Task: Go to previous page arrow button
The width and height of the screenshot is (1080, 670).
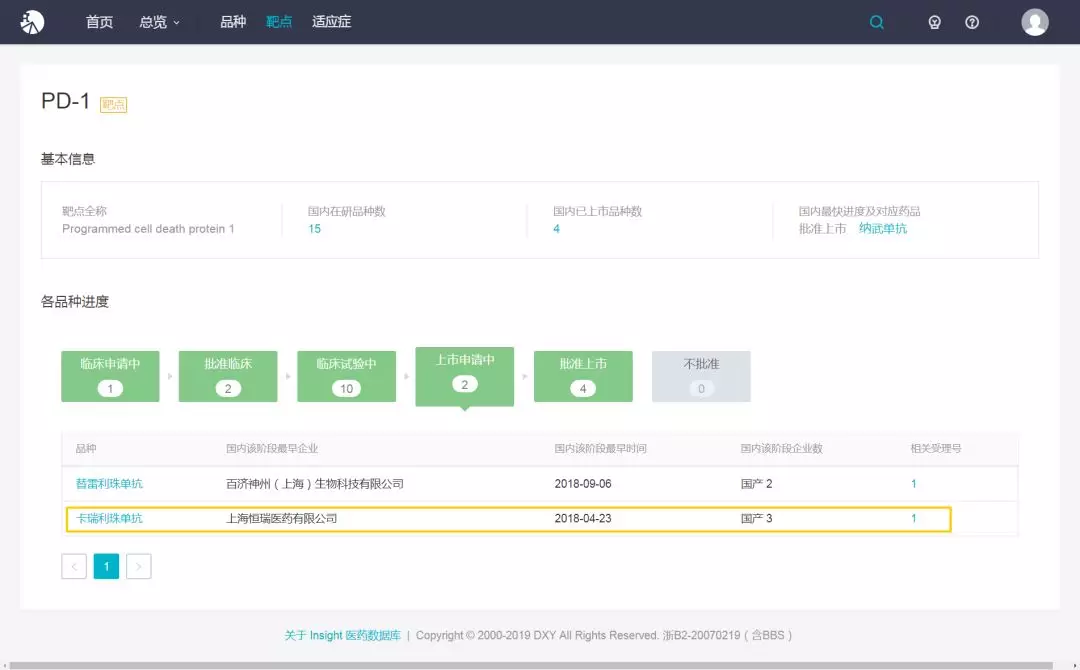Action: [74, 566]
